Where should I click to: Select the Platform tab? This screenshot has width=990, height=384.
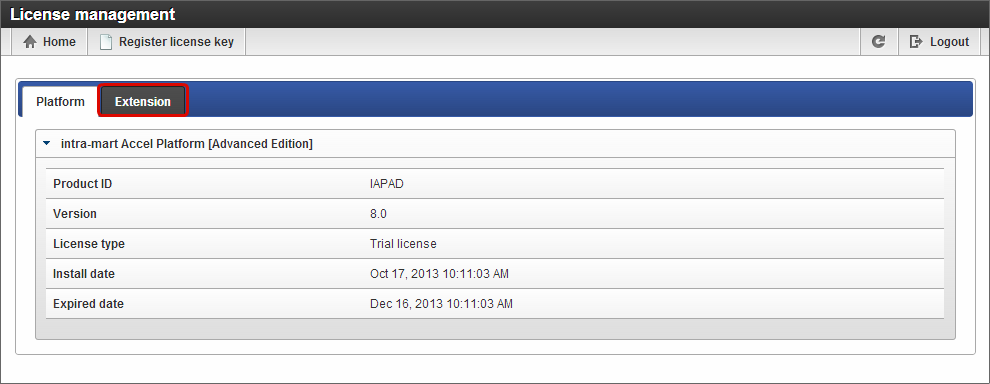60,101
